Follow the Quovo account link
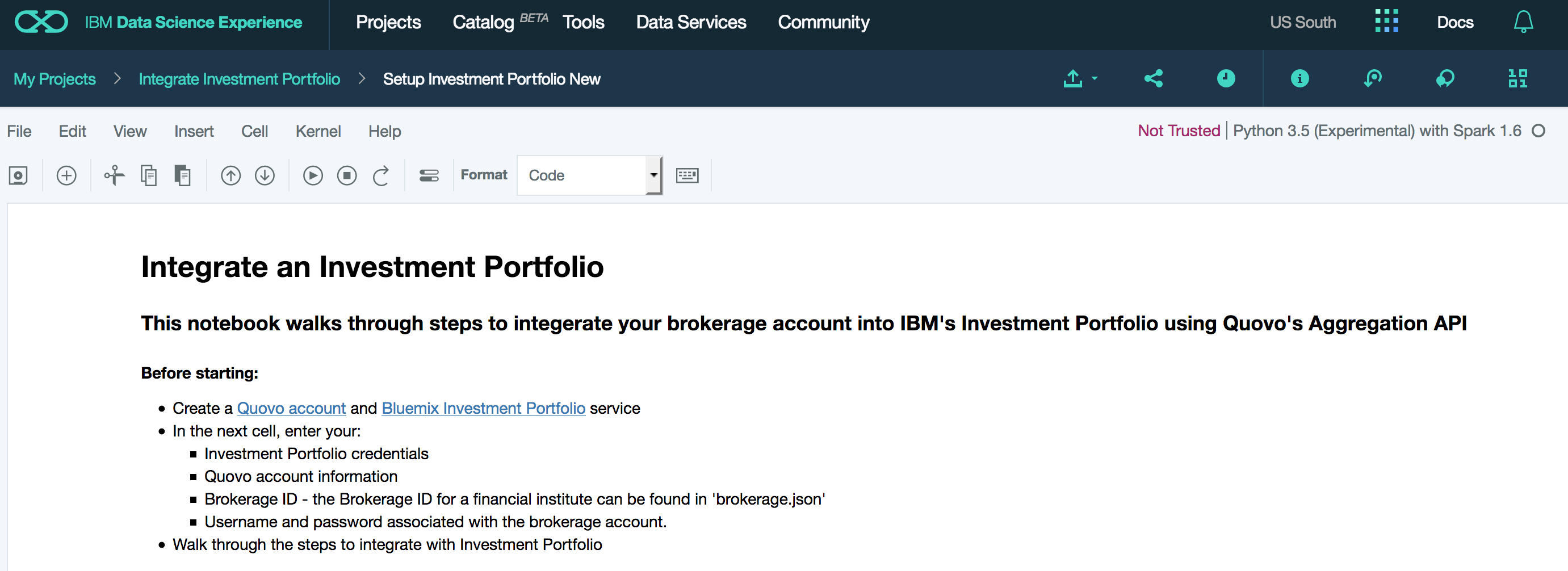Screen dimensions: 1568x571 [x=292, y=408]
